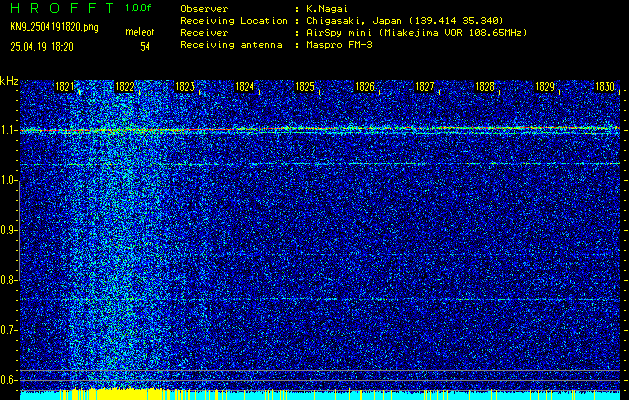The width and height of the screenshot is (629, 400).
Task: Click the 1822 time marker
Action: tap(125, 87)
